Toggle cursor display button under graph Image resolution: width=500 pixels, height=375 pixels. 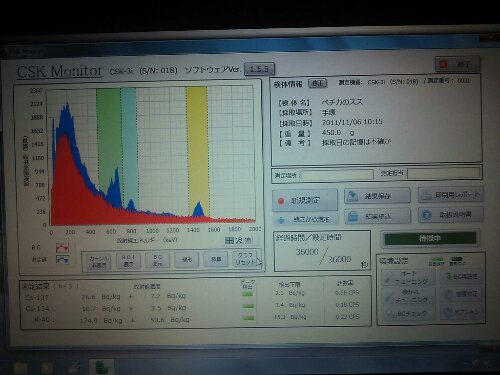[99, 261]
